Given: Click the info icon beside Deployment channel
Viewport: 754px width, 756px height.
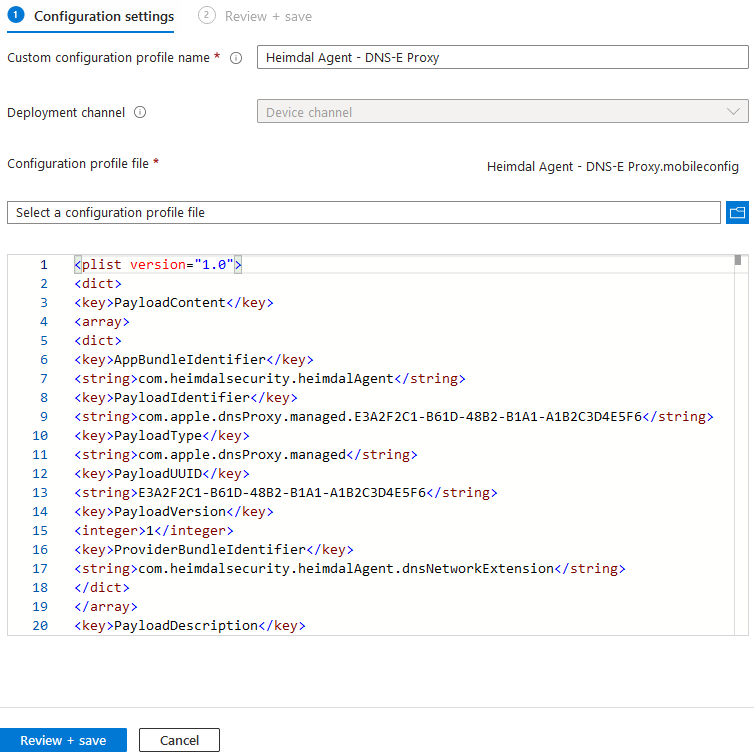Looking at the screenshot, I should [x=140, y=112].
